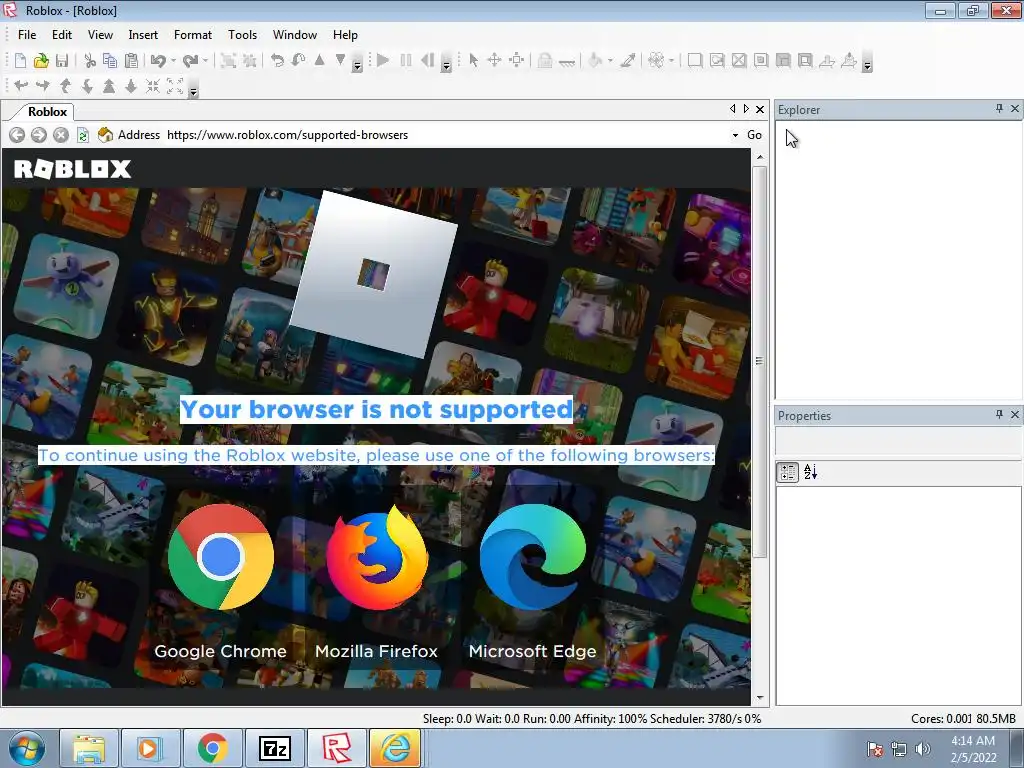Save using the floppy disk icon
1024x768 pixels.
coord(62,61)
